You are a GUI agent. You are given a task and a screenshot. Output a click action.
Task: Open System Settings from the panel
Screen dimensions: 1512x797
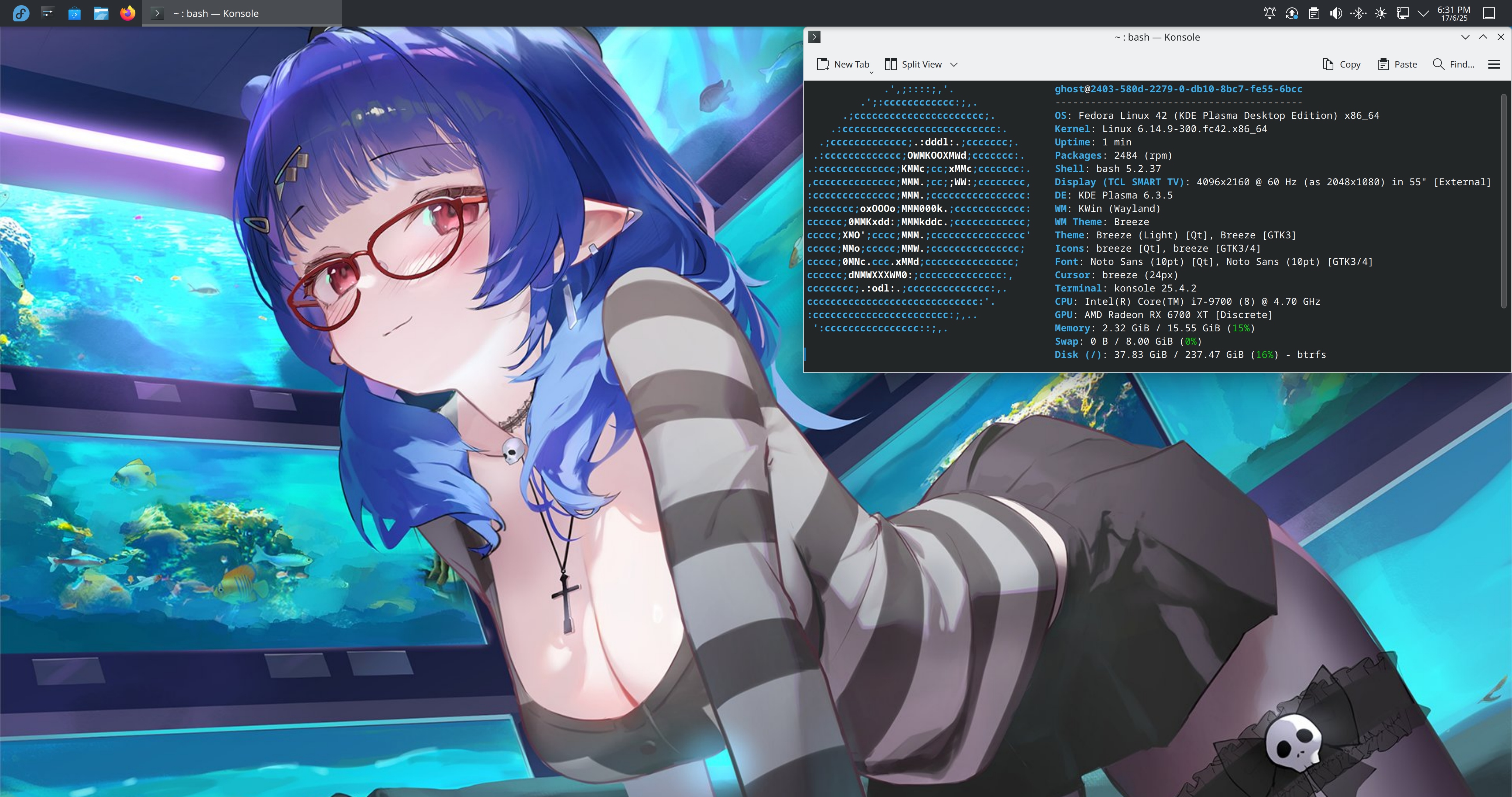48,13
